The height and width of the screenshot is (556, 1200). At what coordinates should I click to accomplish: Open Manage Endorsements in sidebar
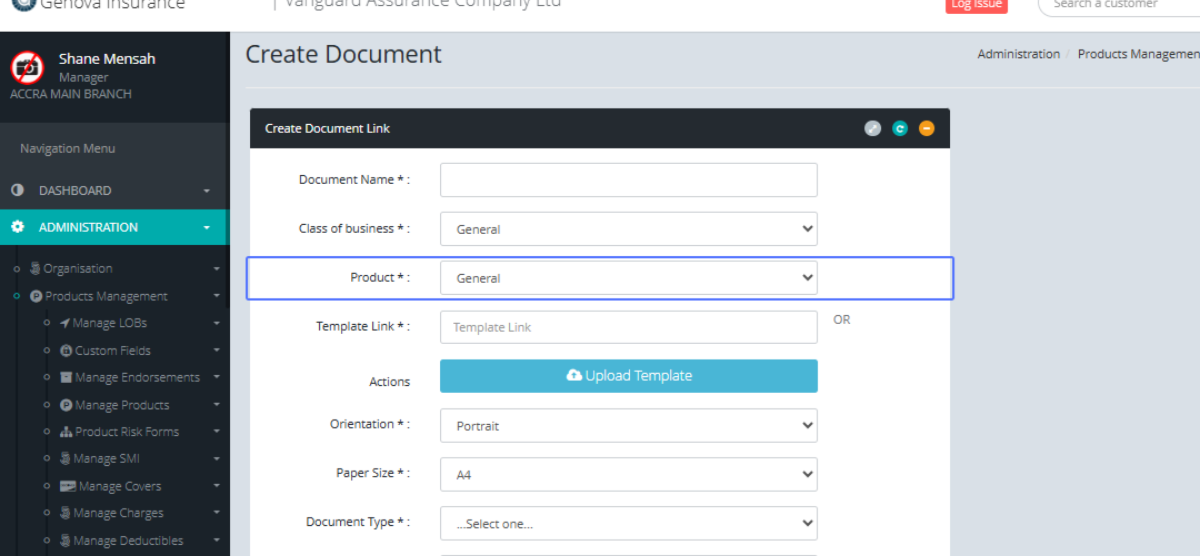click(x=137, y=378)
